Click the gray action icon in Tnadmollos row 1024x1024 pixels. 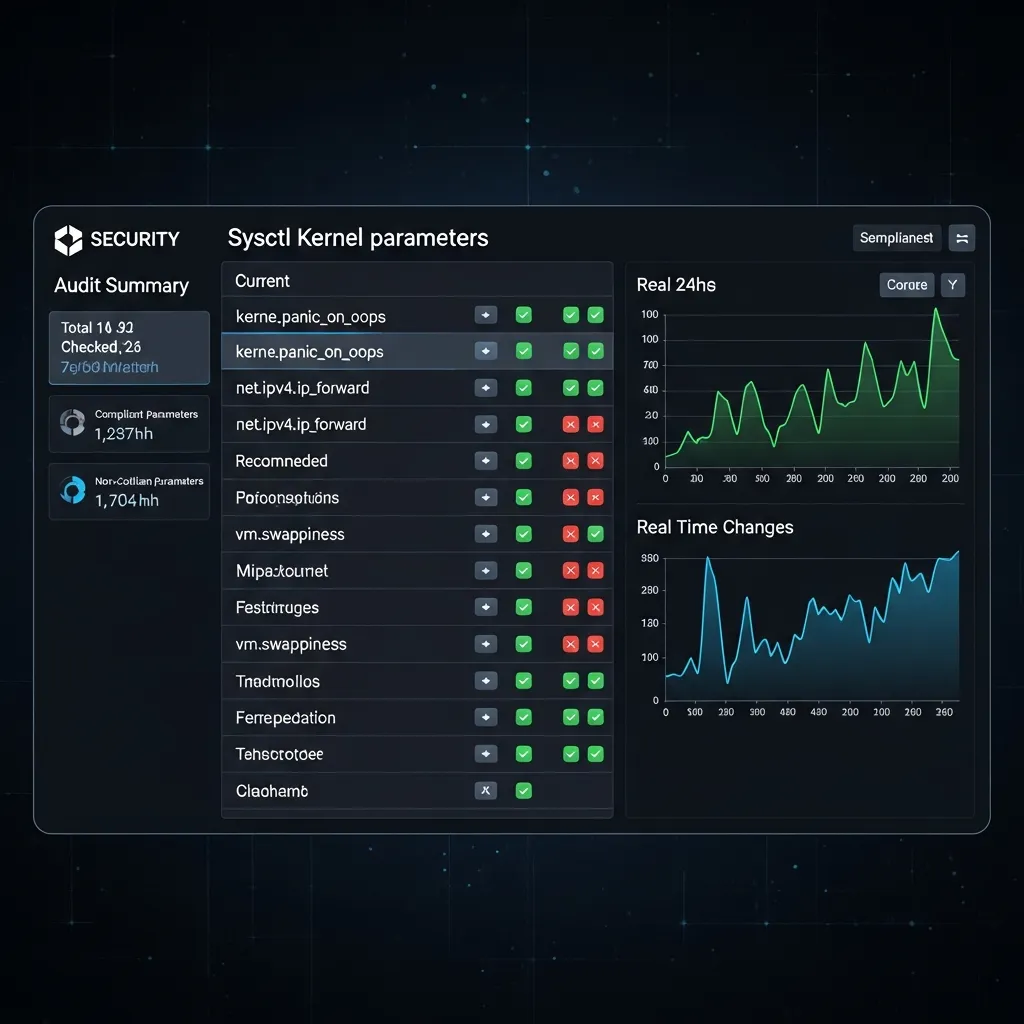click(485, 681)
